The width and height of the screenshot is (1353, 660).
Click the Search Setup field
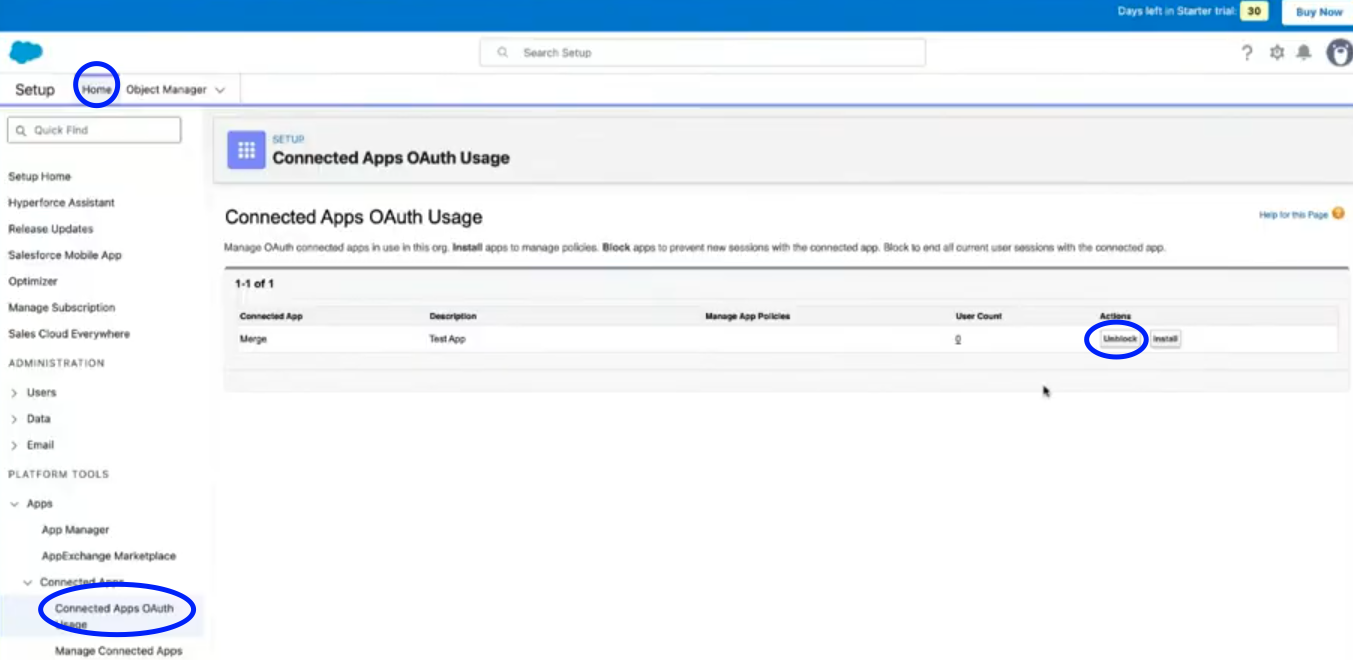702,53
